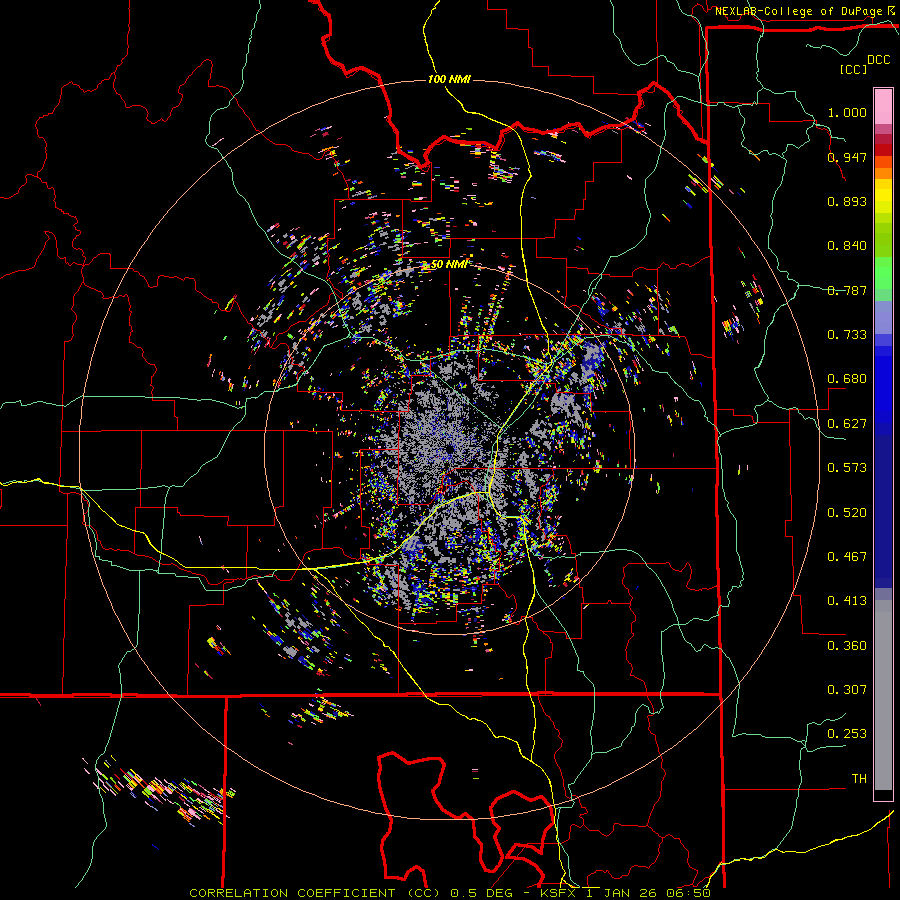This screenshot has width=900, height=900.
Task: Click the Correlation Coefficient caption at bottom
Action: tap(450, 893)
